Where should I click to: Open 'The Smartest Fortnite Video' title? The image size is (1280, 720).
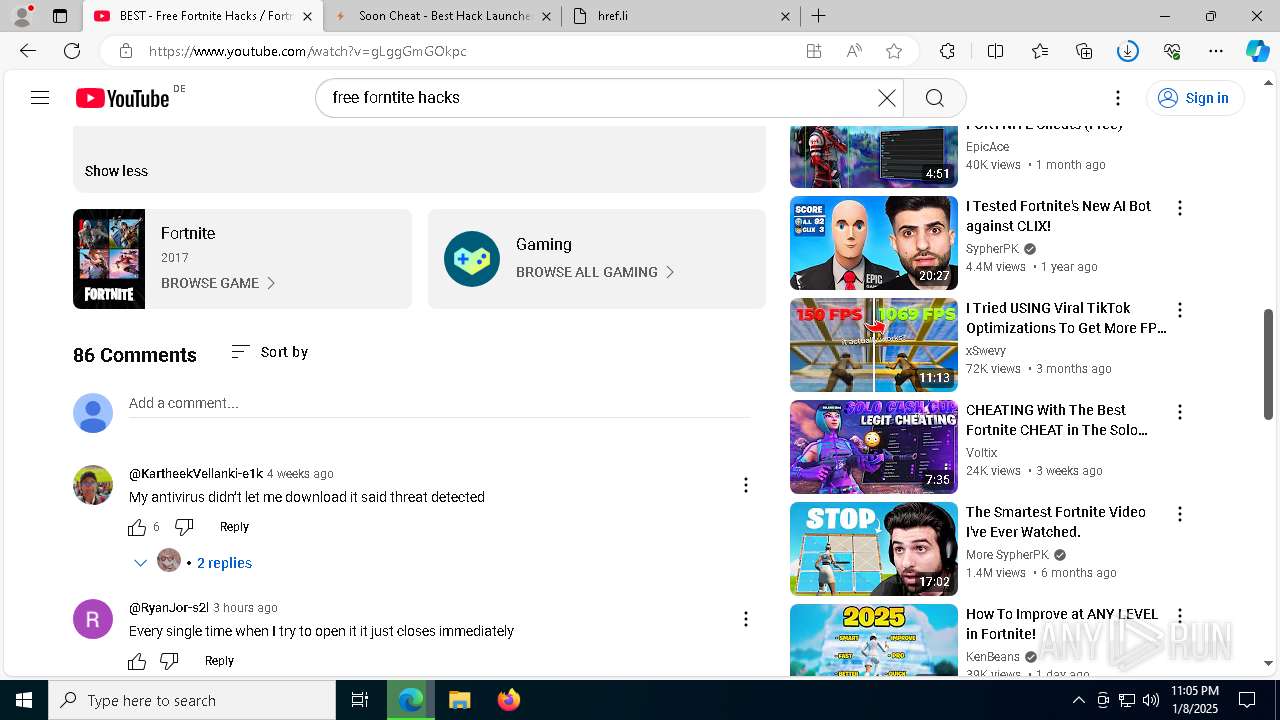1056,522
